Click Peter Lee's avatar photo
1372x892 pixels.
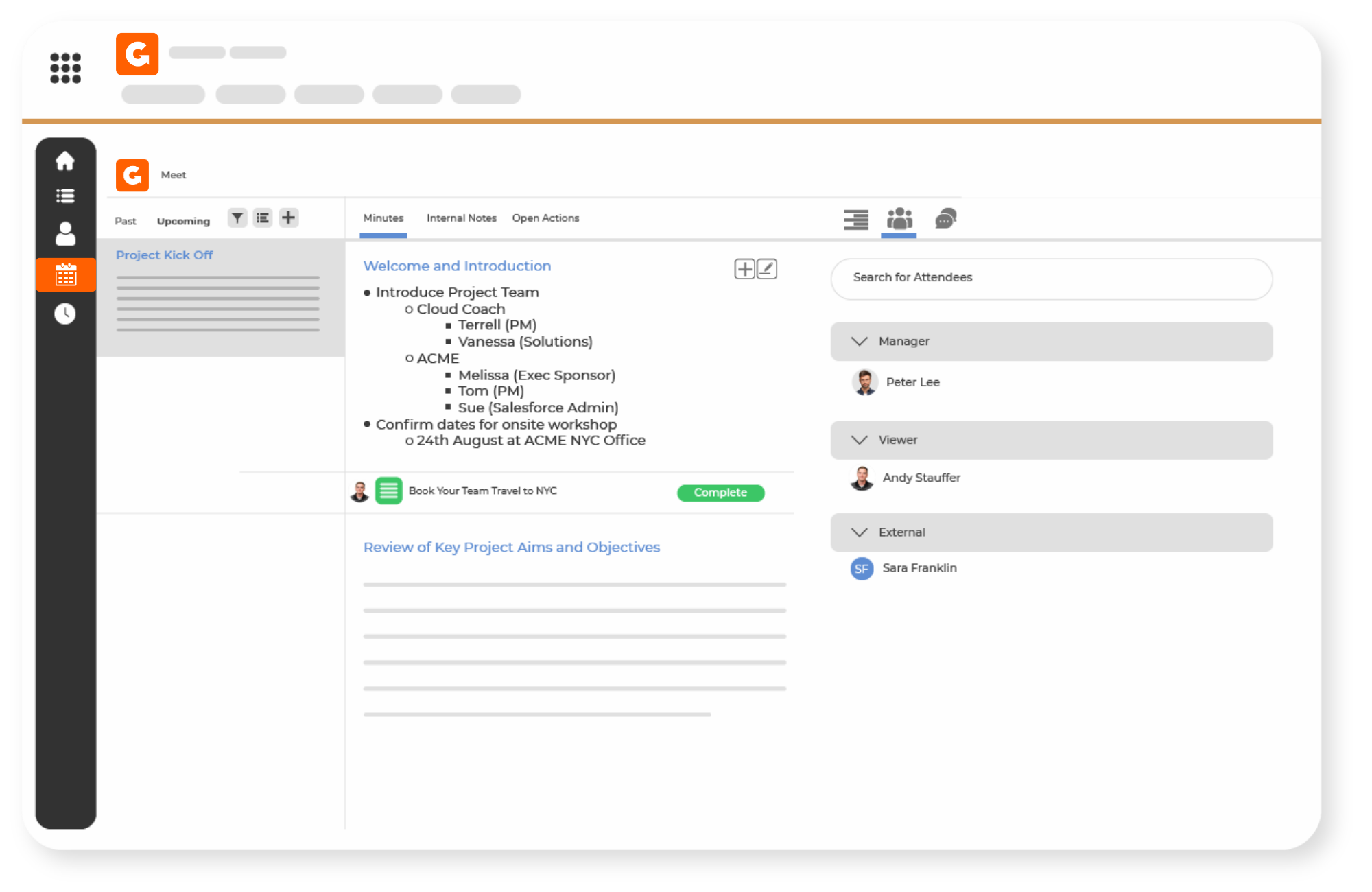click(x=865, y=382)
